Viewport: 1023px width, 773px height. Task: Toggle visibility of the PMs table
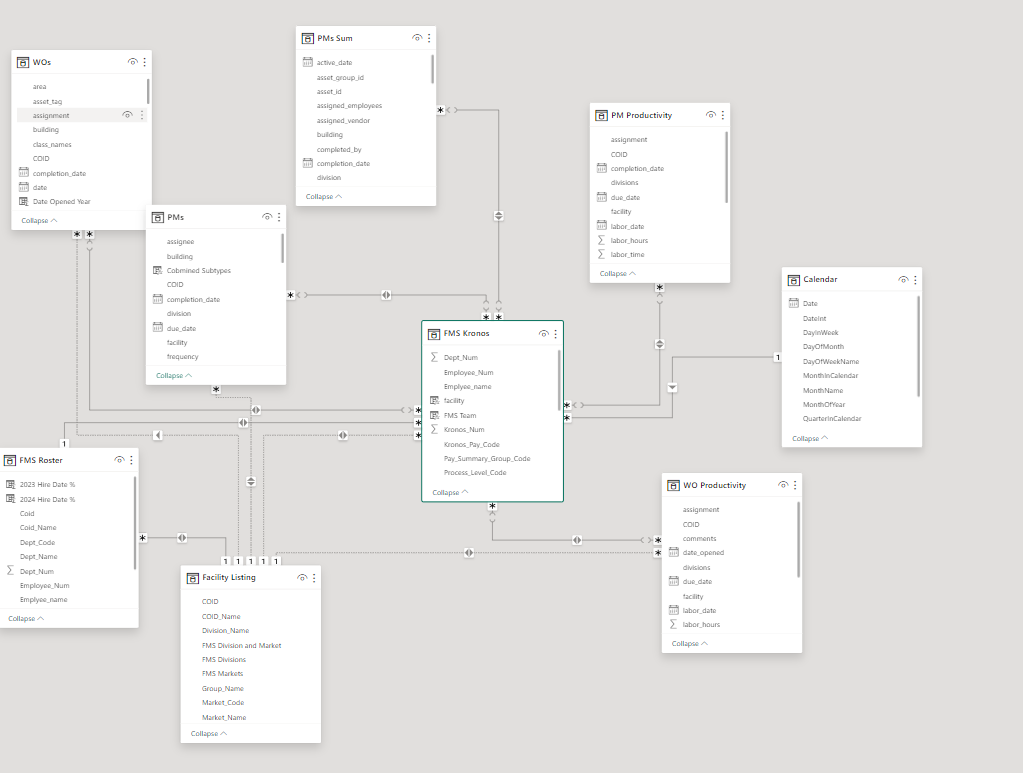(267, 217)
